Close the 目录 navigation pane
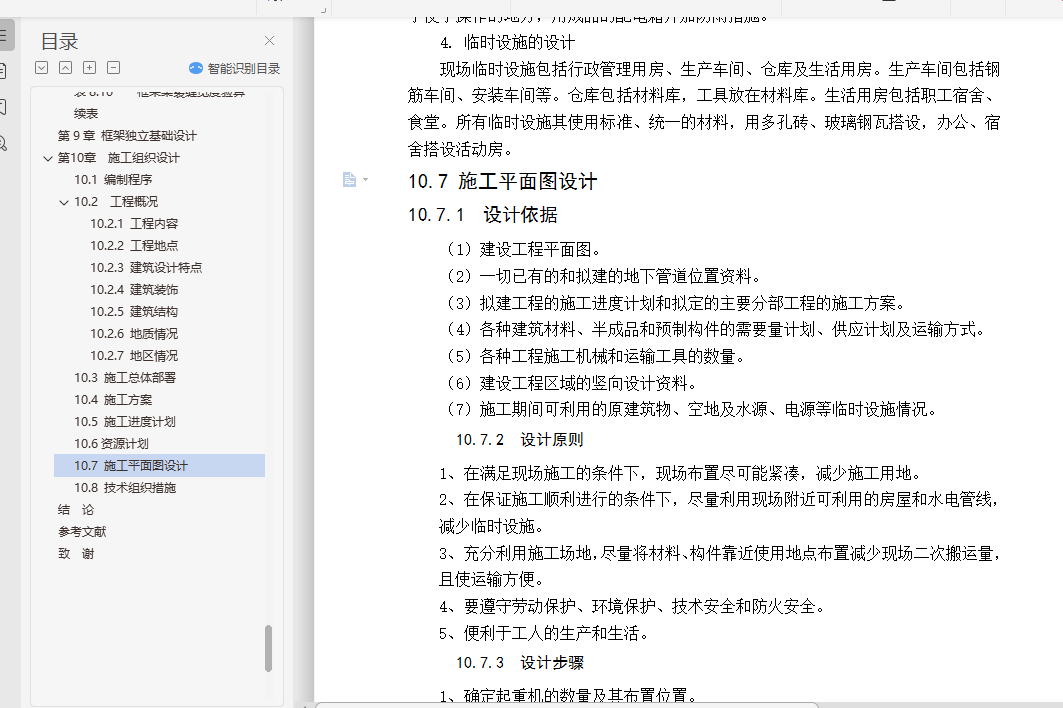This screenshot has width=1063, height=708. tap(269, 41)
